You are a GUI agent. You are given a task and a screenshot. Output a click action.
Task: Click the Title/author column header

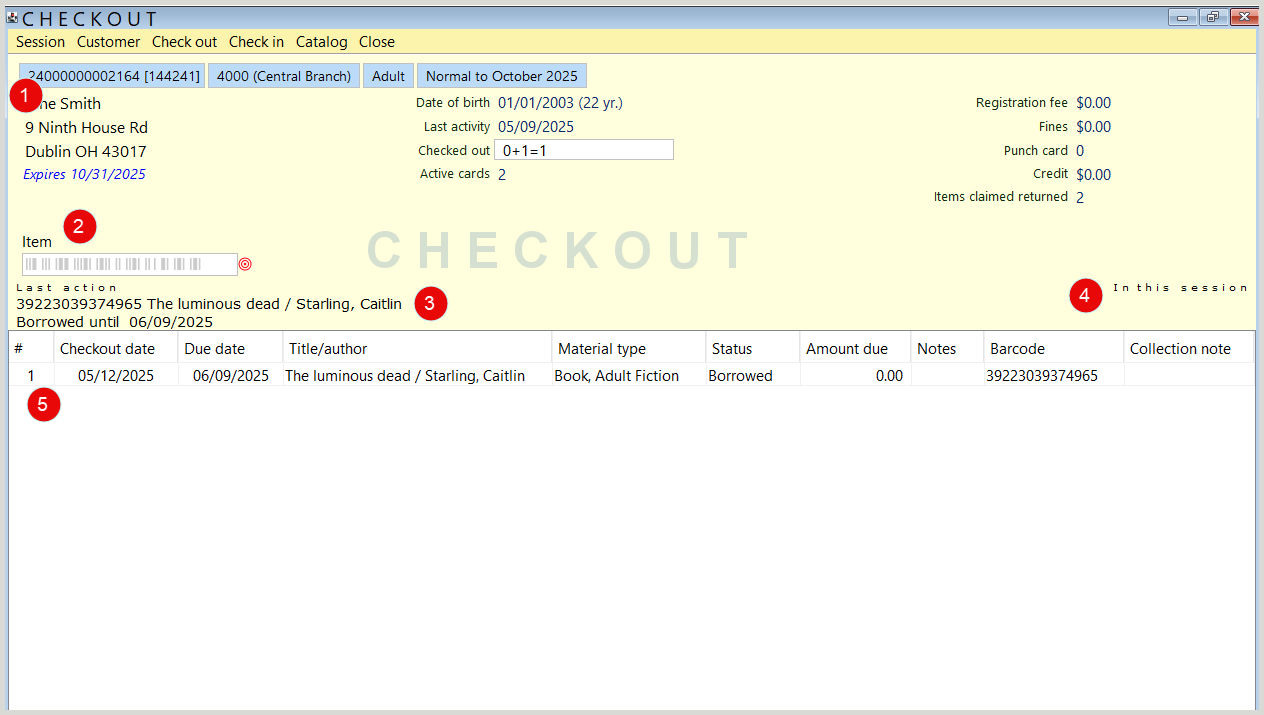click(417, 348)
